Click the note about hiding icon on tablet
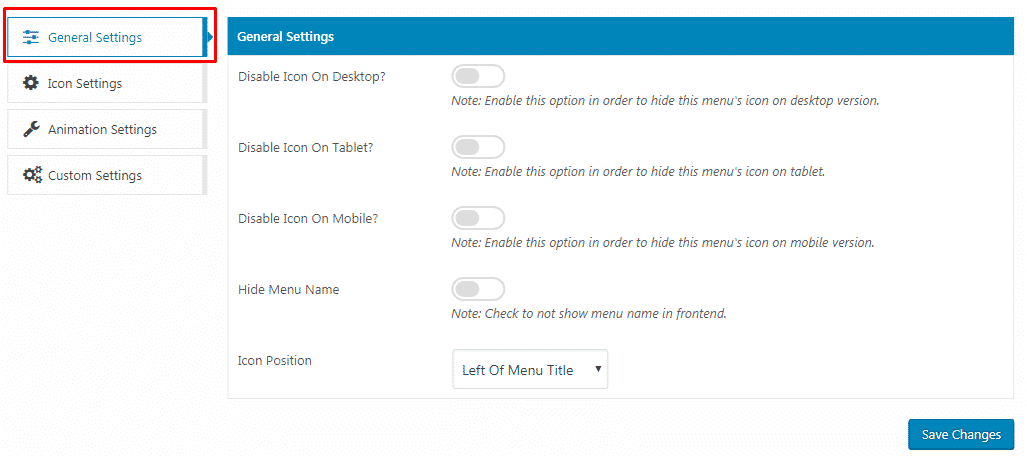 638,172
